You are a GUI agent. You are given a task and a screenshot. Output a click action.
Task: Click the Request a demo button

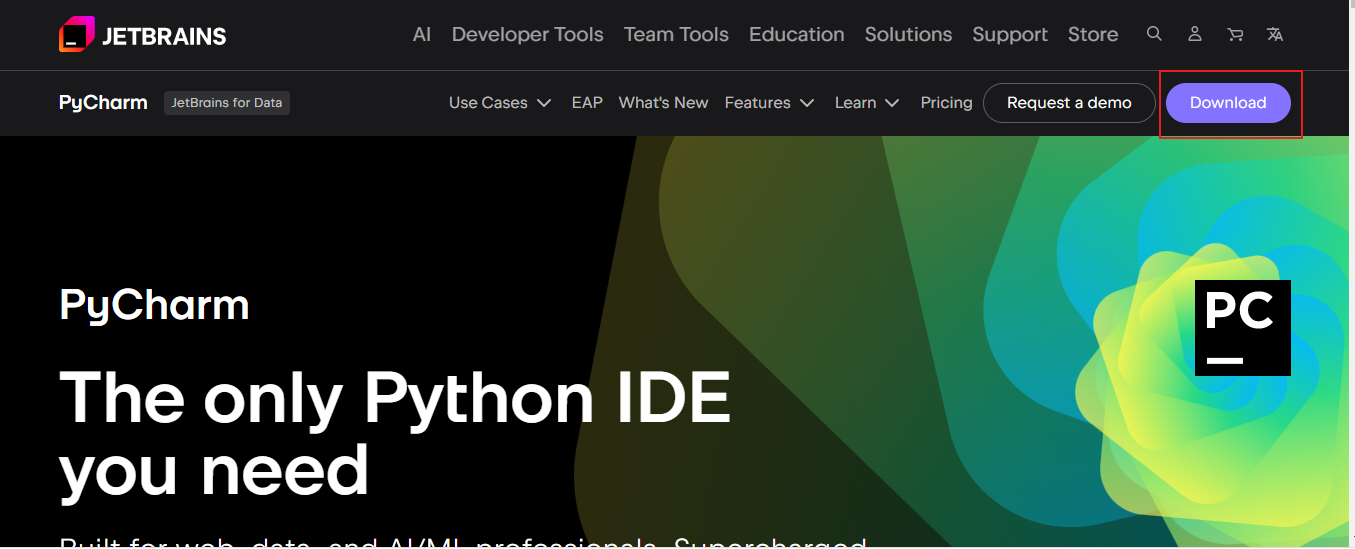(1069, 103)
